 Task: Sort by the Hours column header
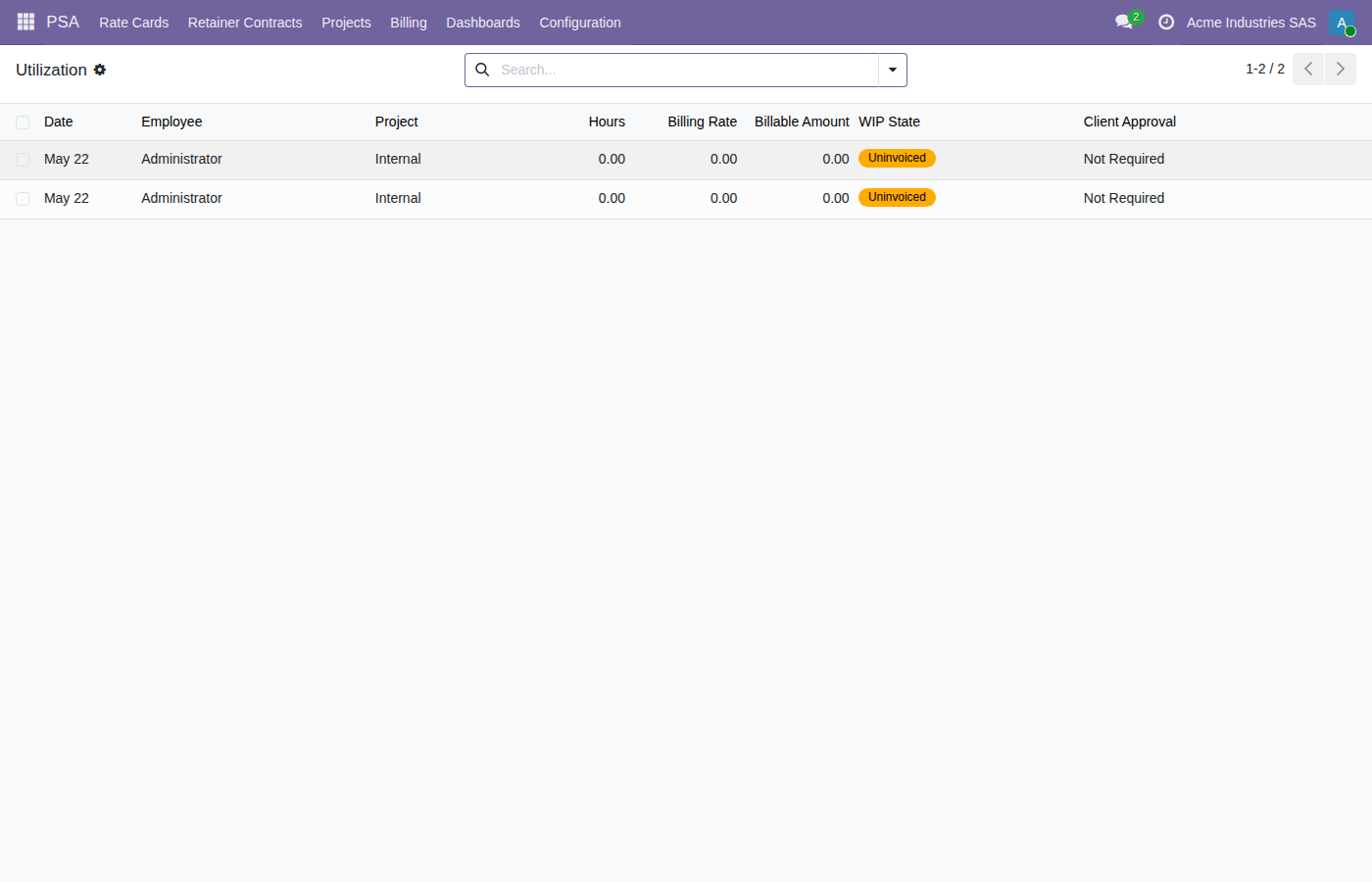(x=607, y=122)
